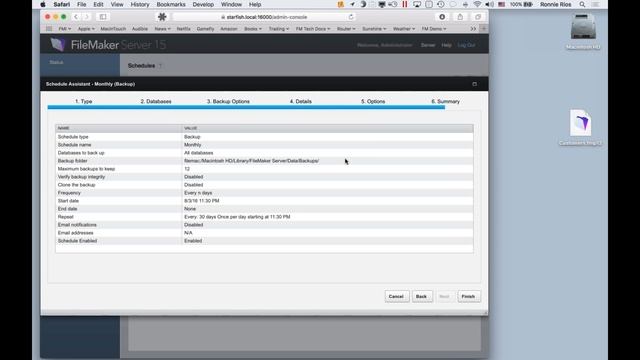
Task: Click the red pause bars menu icon
Action: [405, 4]
